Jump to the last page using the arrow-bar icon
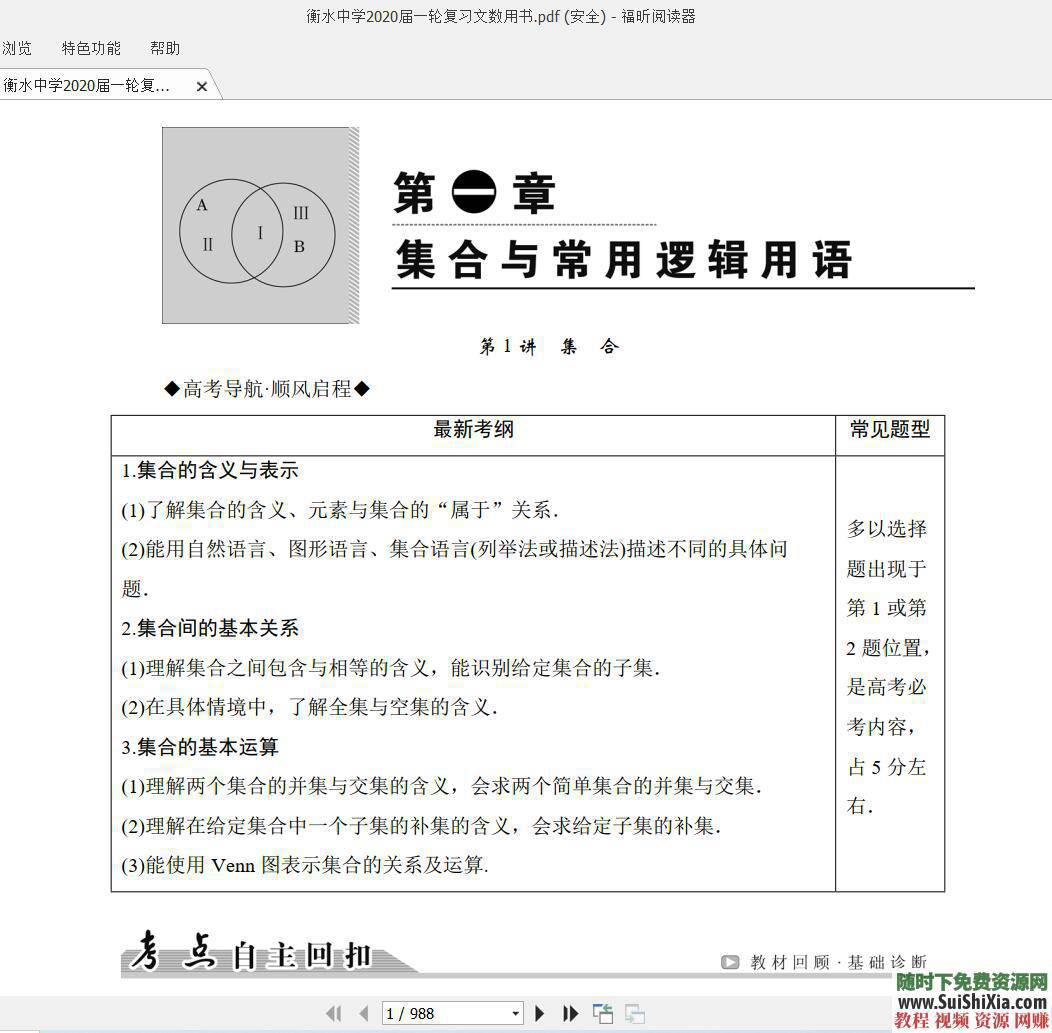The width and height of the screenshot is (1052, 1033). (572, 1013)
